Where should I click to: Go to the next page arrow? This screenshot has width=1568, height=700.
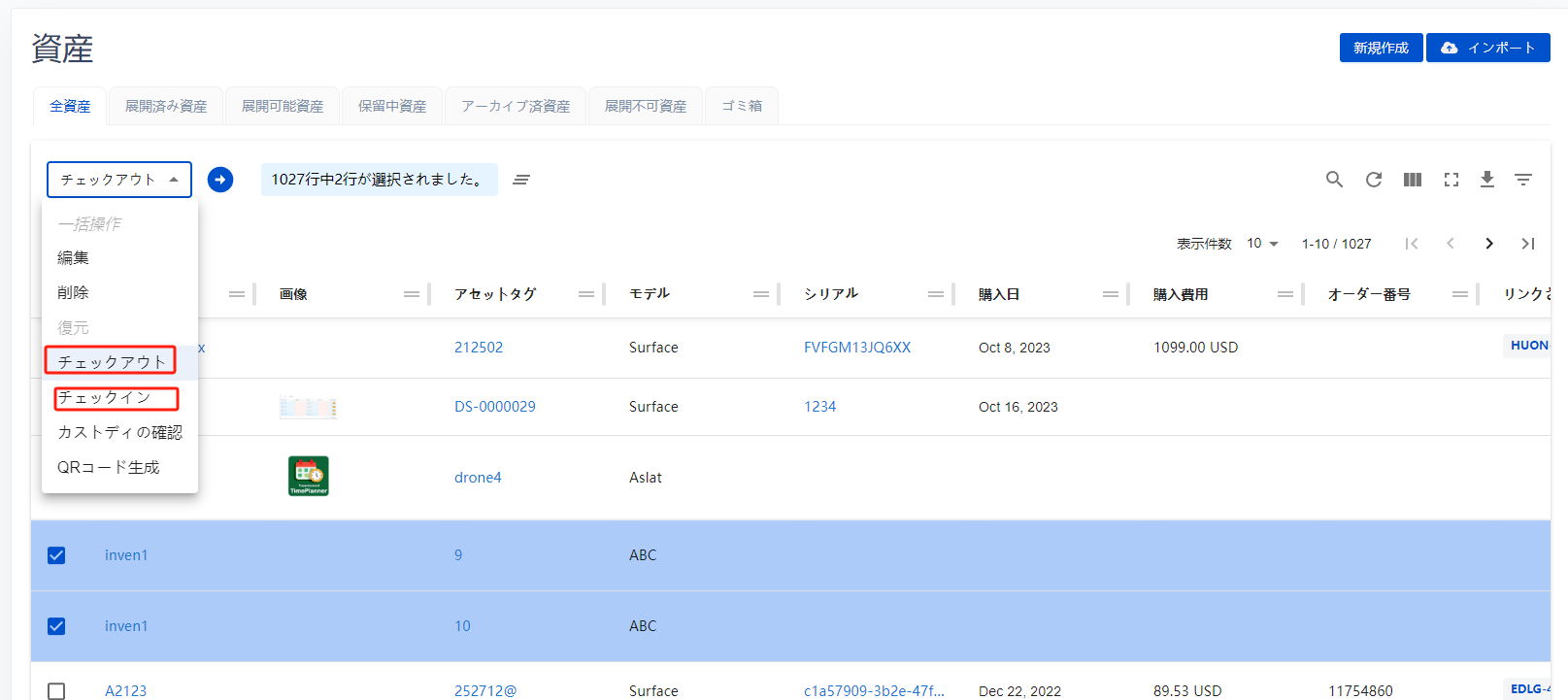pos(1488,244)
